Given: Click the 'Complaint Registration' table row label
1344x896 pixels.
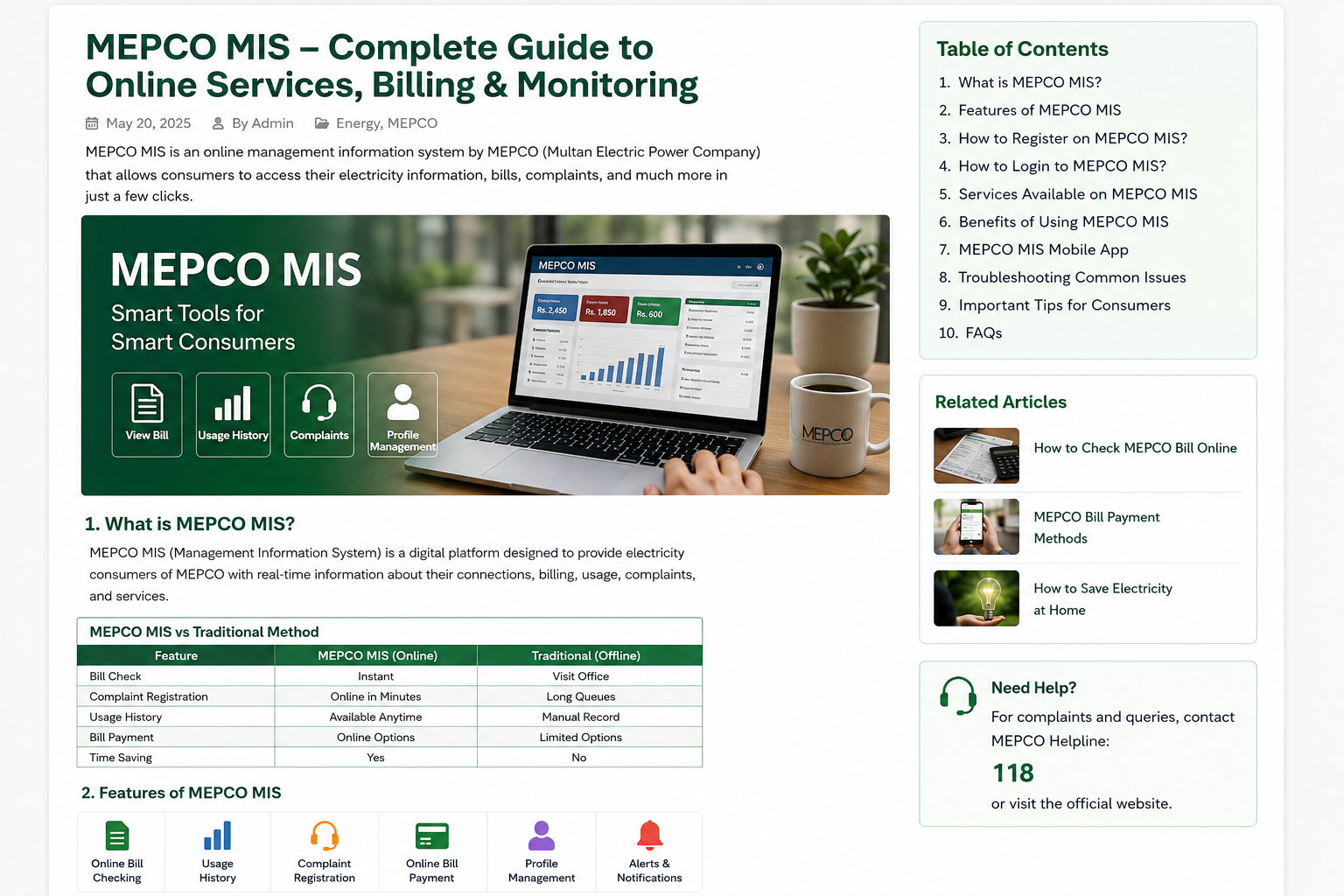Looking at the screenshot, I should (x=149, y=696).
